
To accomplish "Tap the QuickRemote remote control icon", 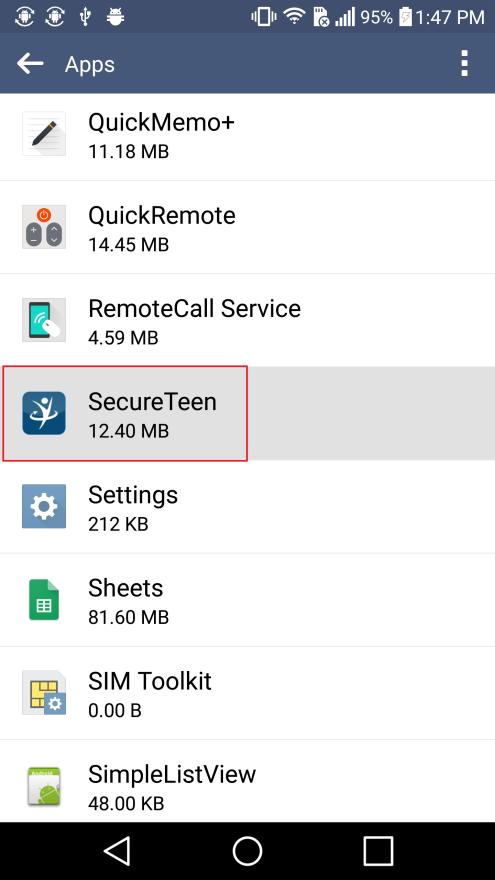I will tap(44, 227).
